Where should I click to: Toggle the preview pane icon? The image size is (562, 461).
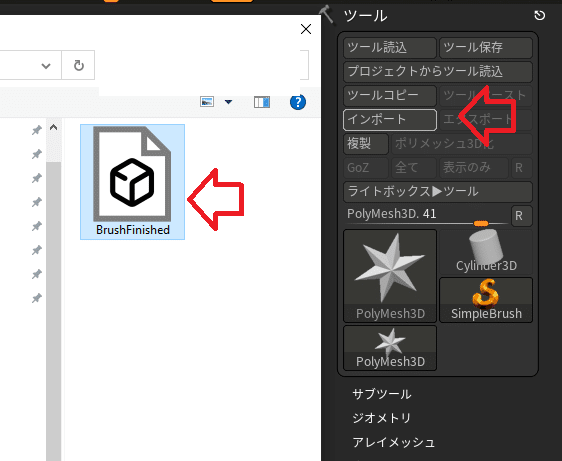(262, 102)
